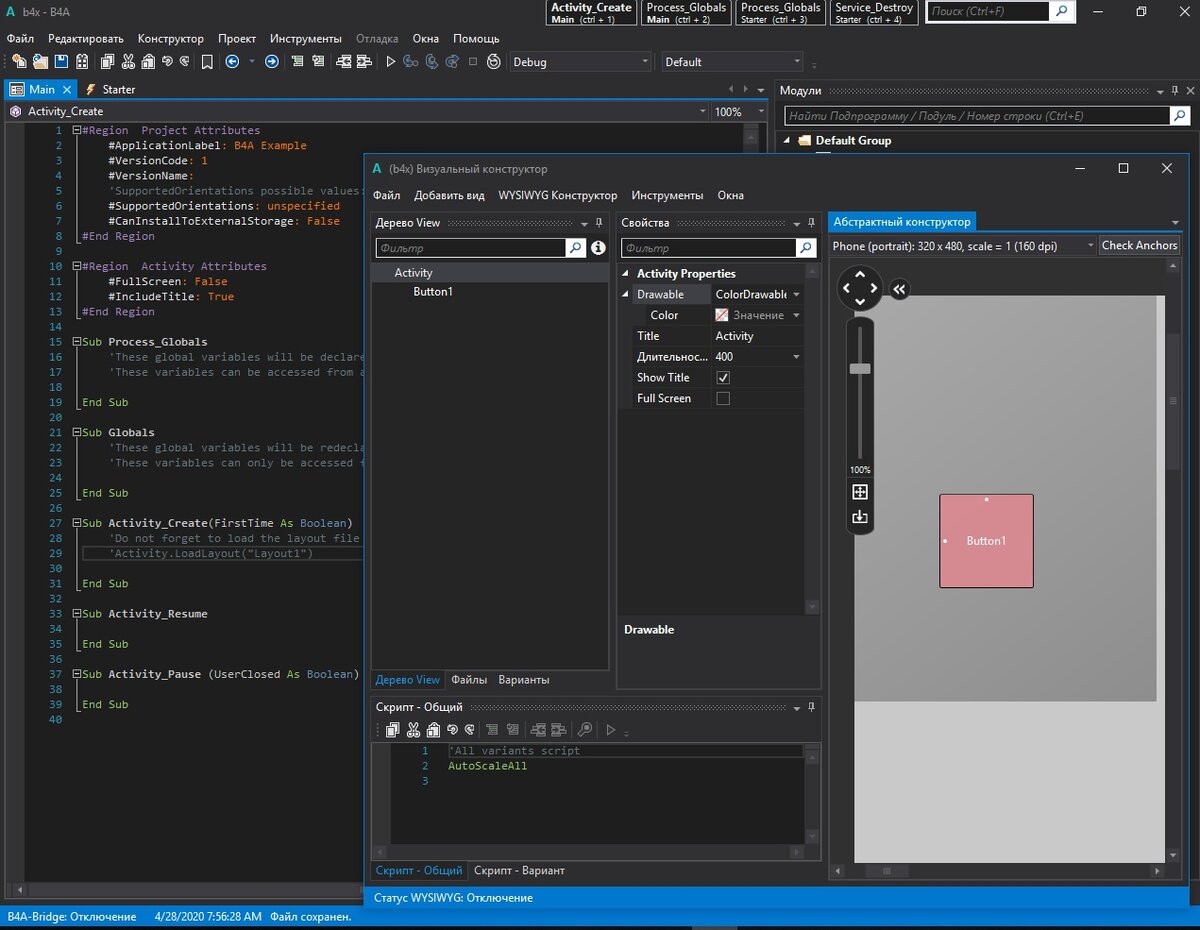The width and height of the screenshot is (1200, 930).
Task: Switch to the Скрипт - Вариант tab
Action: pos(519,871)
